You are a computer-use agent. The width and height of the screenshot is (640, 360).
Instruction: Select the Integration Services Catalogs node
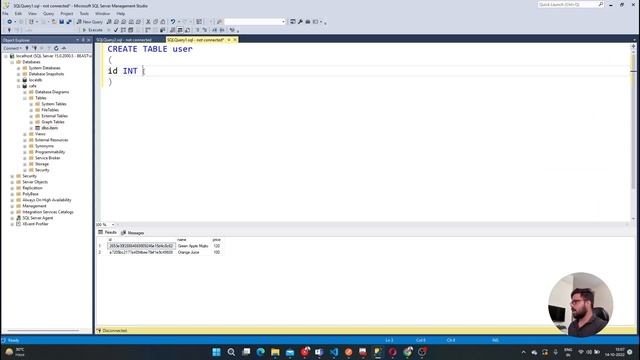click(x=48, y=212)
